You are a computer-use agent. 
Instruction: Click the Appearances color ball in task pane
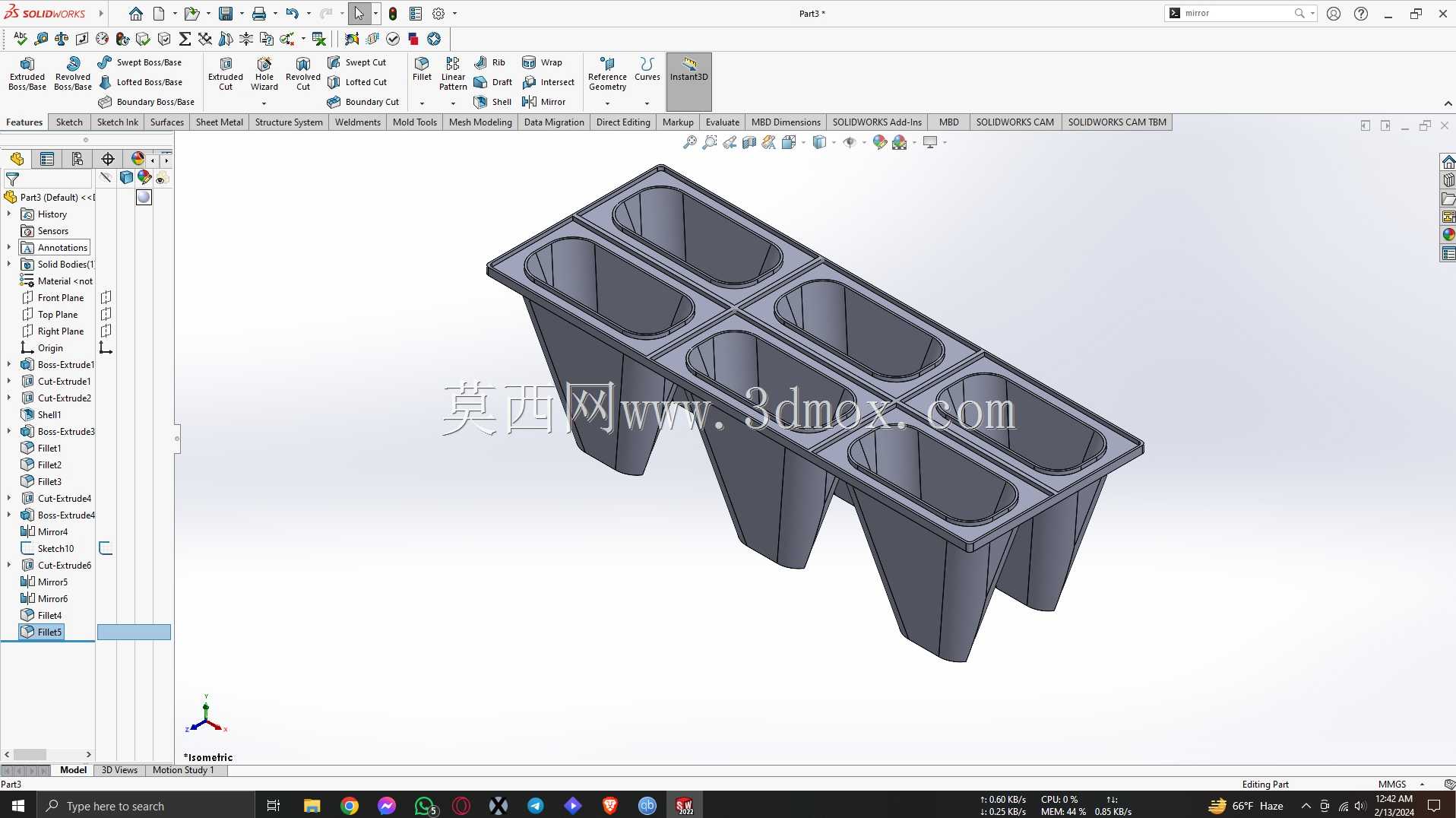click(x=1448, y=235)
